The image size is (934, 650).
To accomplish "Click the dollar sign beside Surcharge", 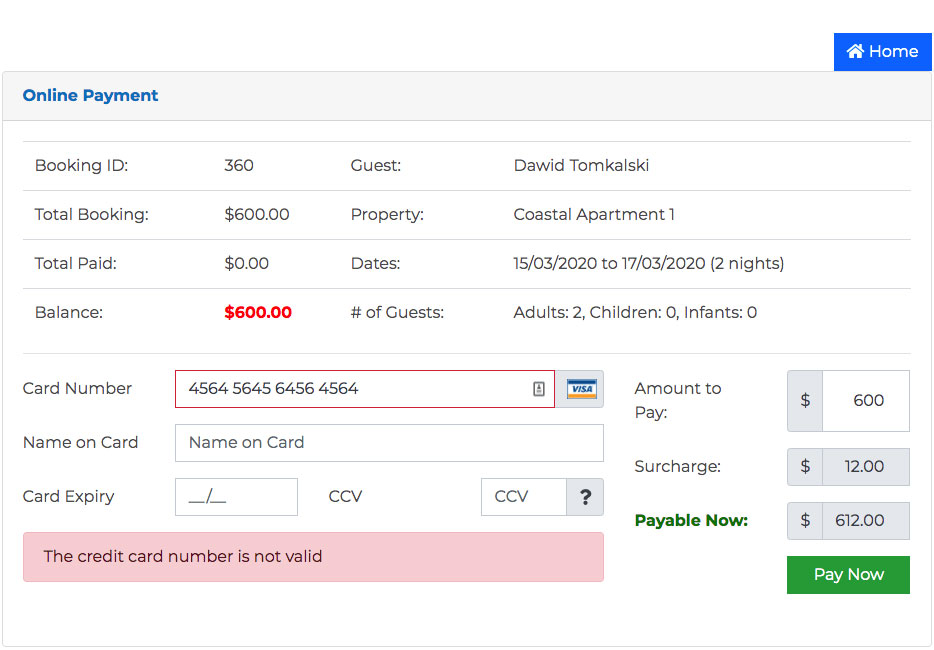I will pos(805,466).
